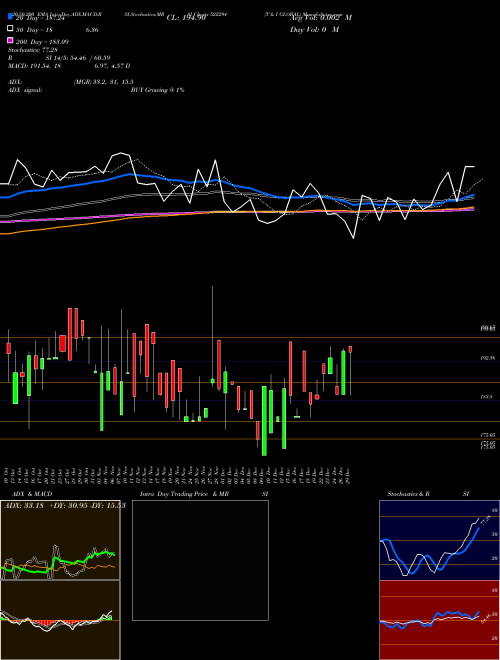
Task: Click the 'Avg Vol: 0.002 M' label
Action: (321, 18)
